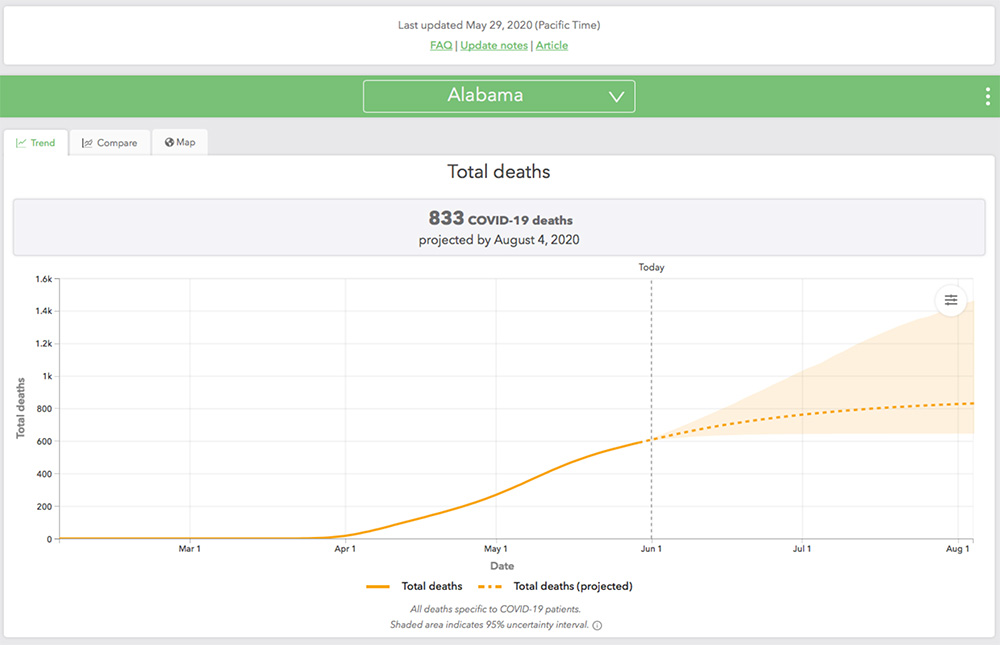Toggle the solid Total deaths legend item
Screen dimensions: 1000x645
point(414,586)
